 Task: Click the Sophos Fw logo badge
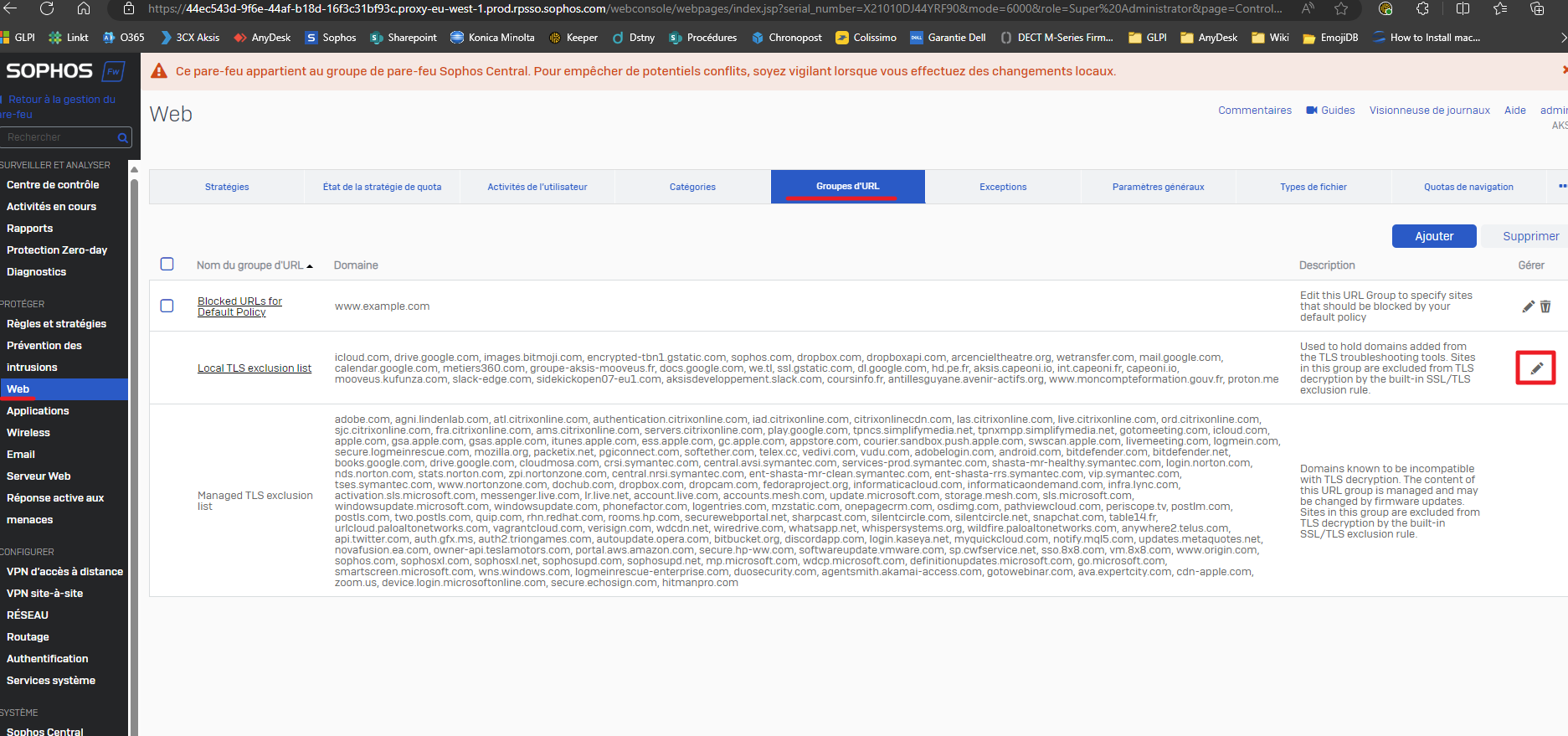pyautogui.click(x=114, y=71)
